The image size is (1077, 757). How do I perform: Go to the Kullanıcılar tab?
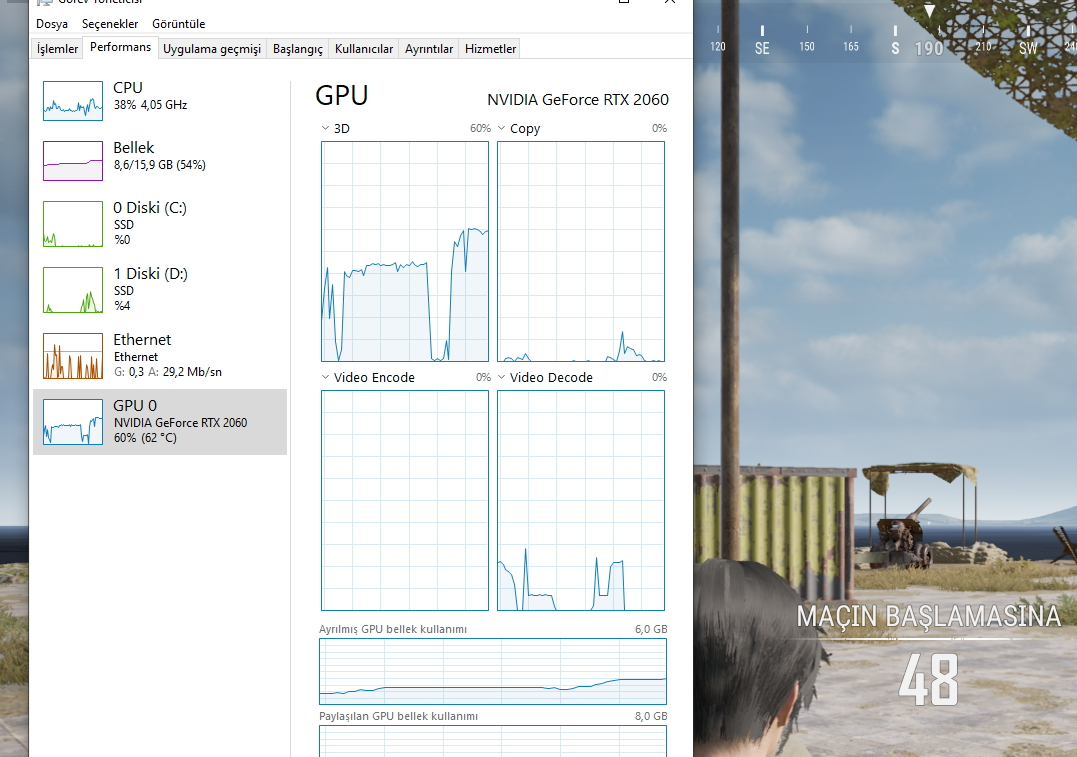coord(364,49)
